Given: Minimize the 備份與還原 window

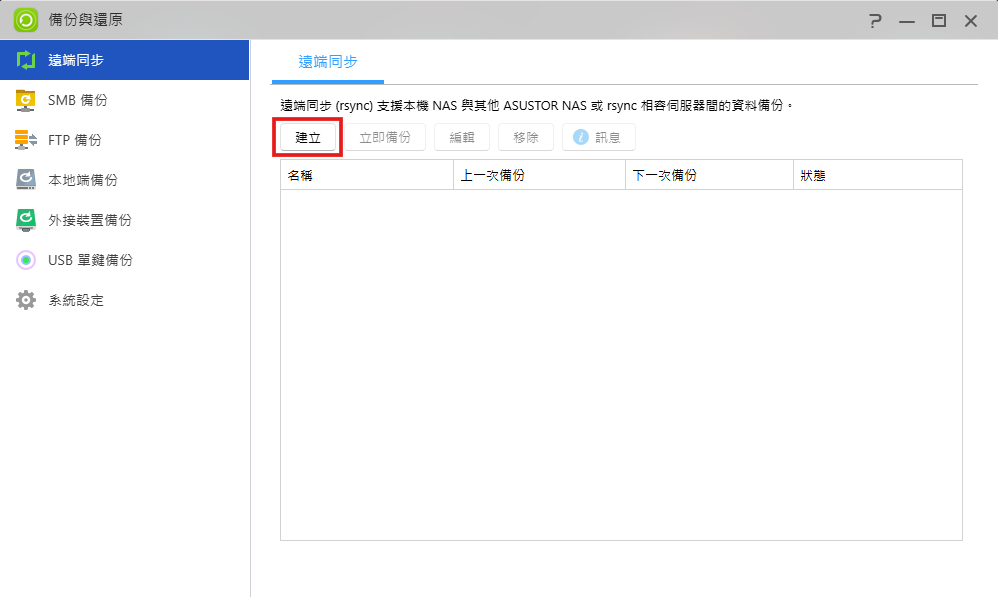Looking at the screenshot, I should [x=907, y=21].
